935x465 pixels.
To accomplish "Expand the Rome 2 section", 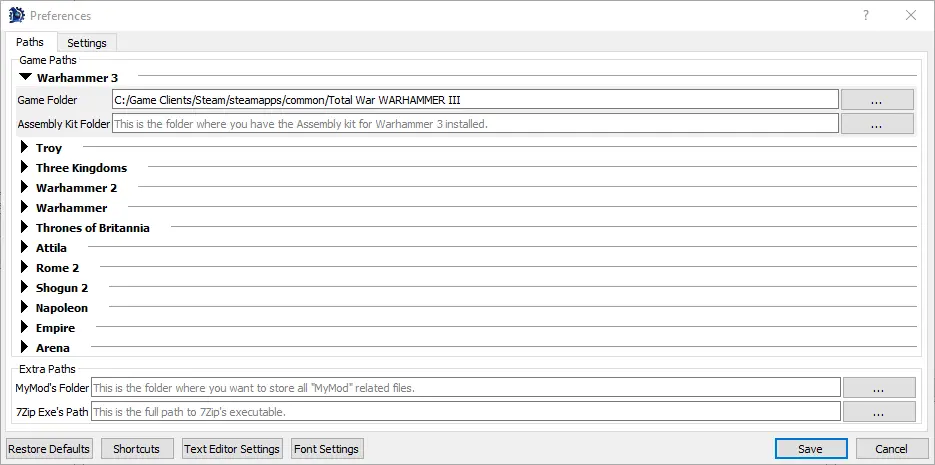I will [x=24, y=268].
